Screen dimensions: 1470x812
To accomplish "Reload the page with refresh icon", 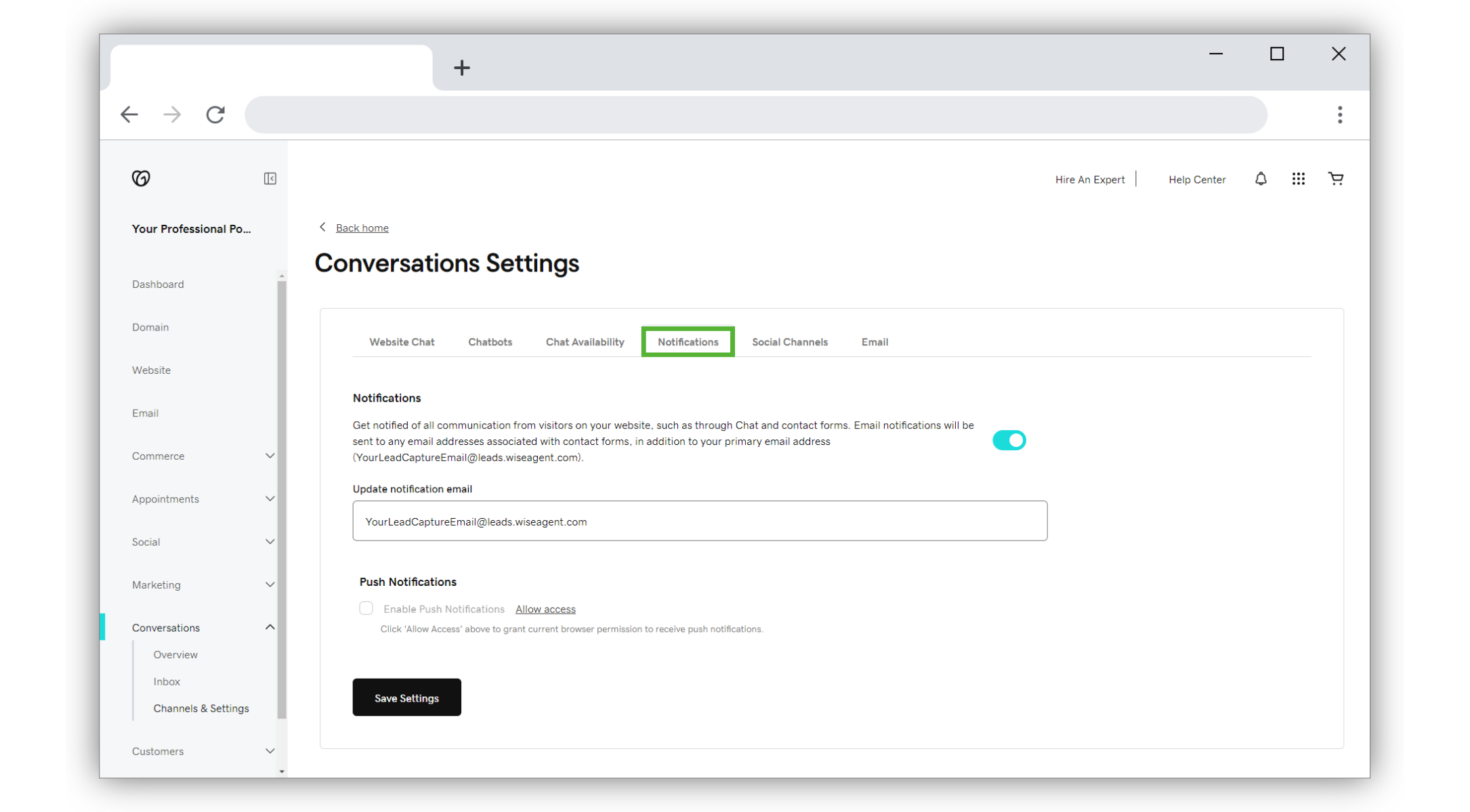I will [x=215, y=114].
